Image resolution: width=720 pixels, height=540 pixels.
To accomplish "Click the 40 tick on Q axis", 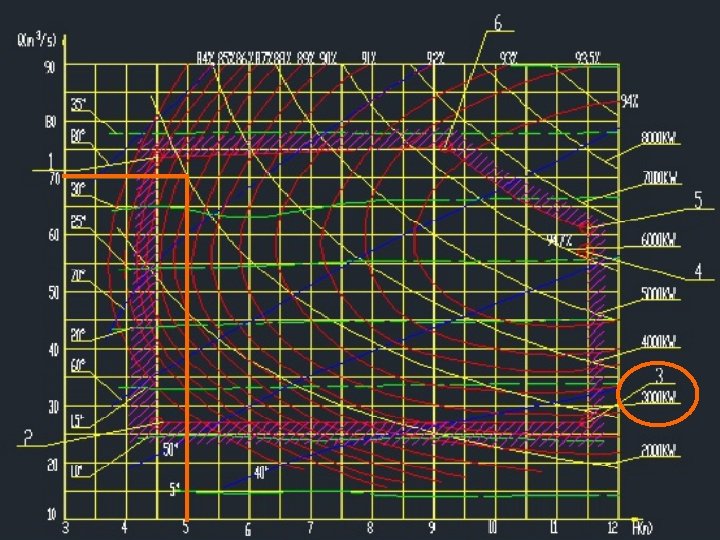I will 53,350.
